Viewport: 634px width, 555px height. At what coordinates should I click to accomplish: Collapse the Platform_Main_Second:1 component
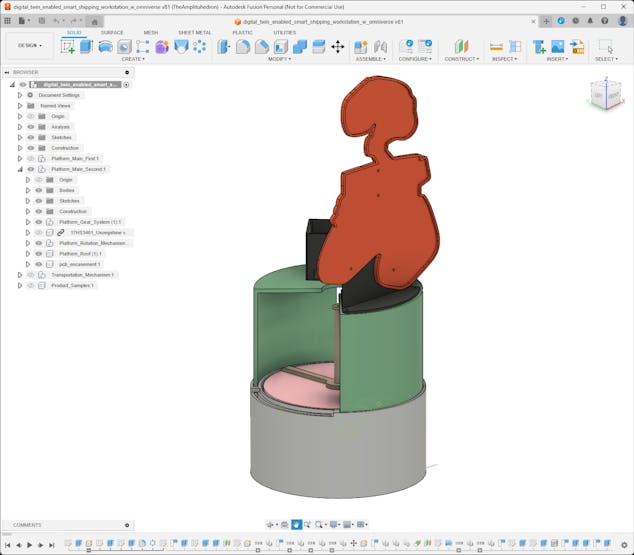point(19,169)
